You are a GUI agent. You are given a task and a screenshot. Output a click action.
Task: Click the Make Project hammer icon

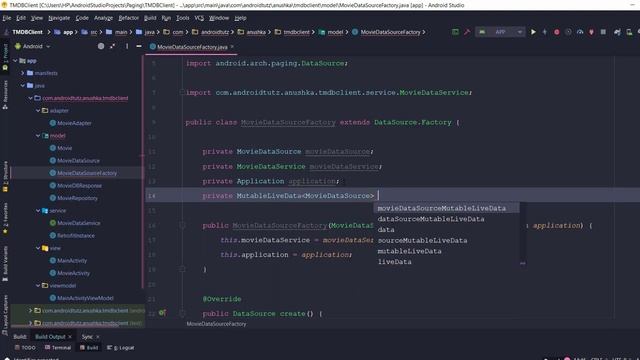pyautogui.click(x=467, y=32)
